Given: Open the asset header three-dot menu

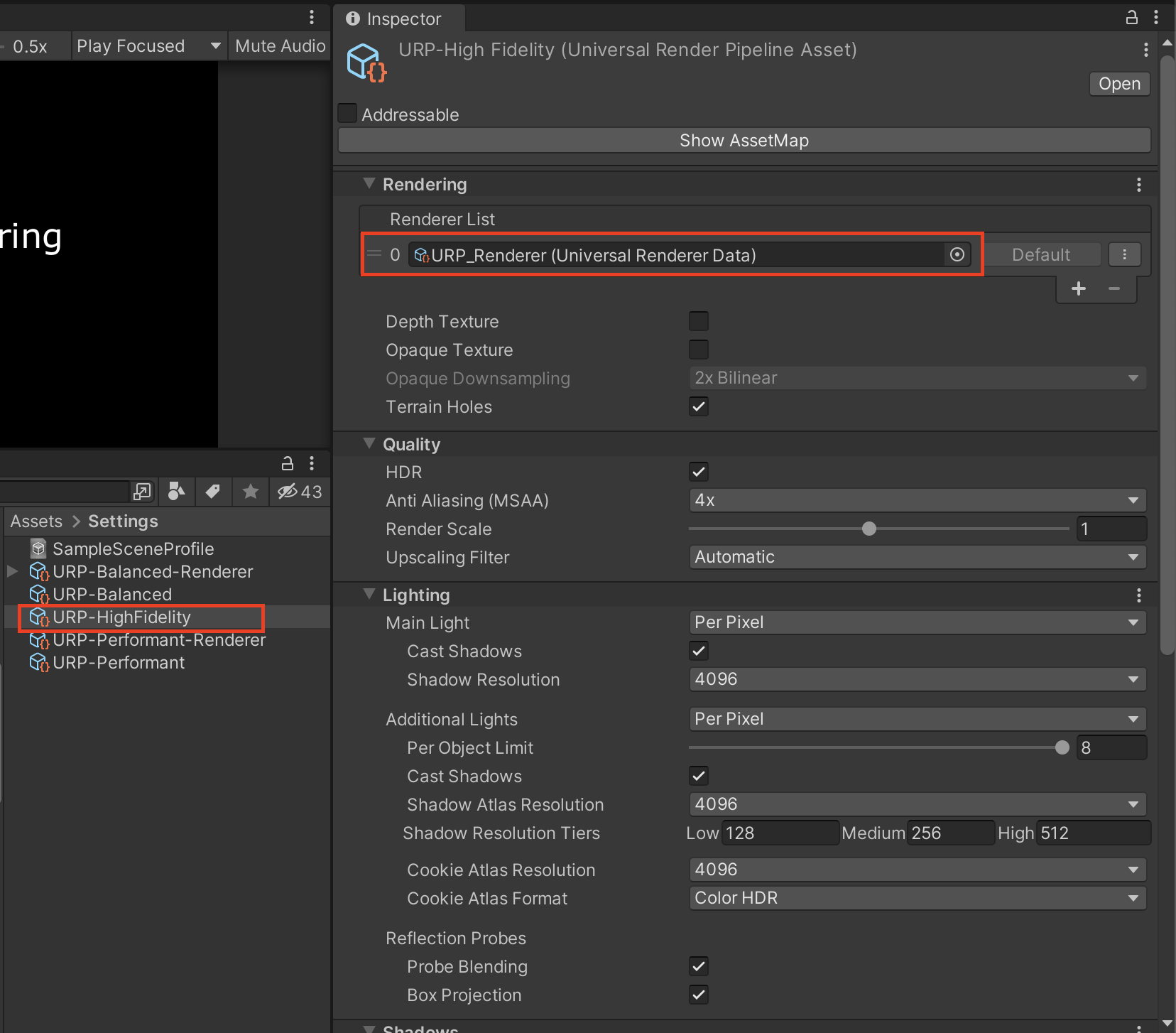Looking at the screenshot, I should point(1145,50).
